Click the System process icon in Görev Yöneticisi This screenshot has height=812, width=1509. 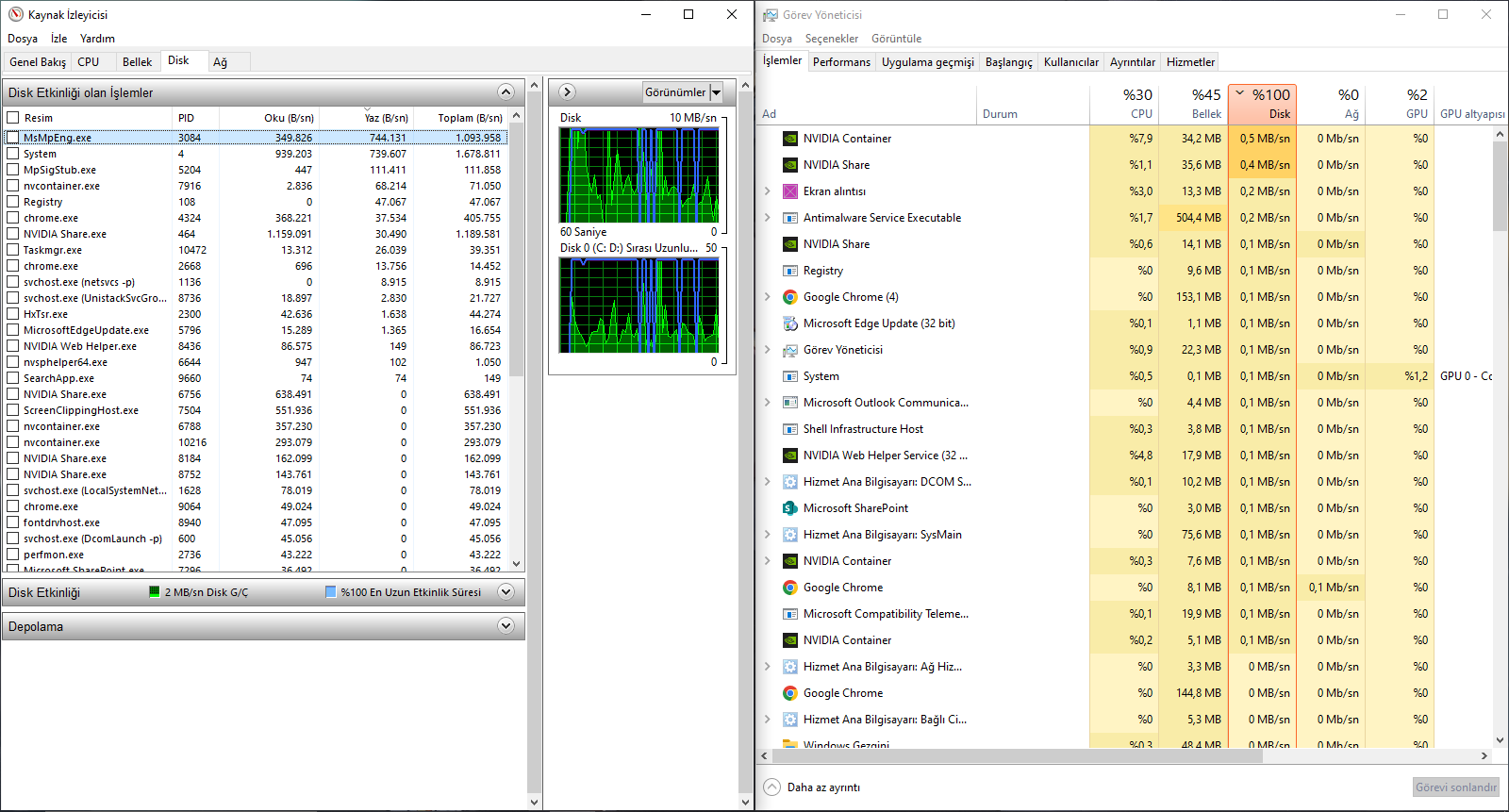[790, 376]
